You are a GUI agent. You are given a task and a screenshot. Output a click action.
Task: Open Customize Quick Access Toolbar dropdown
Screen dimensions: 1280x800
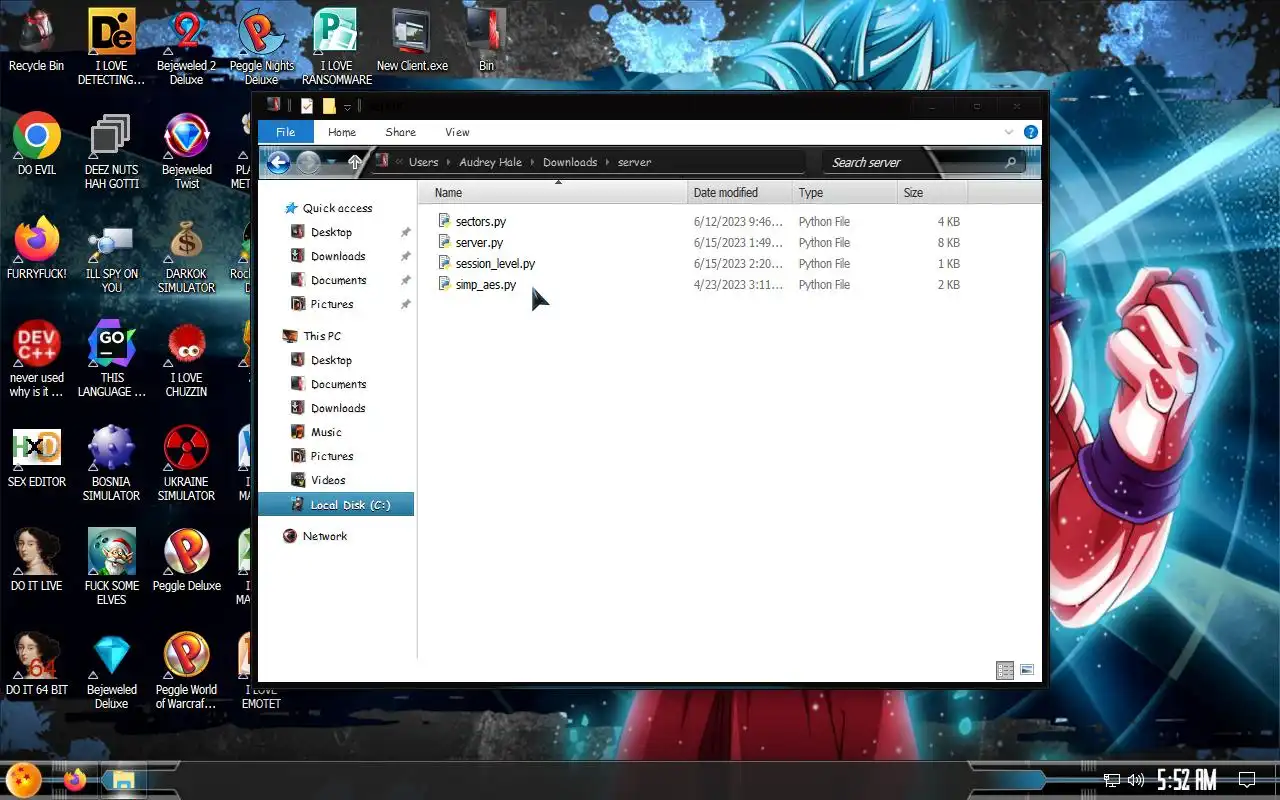click(347, 107)
